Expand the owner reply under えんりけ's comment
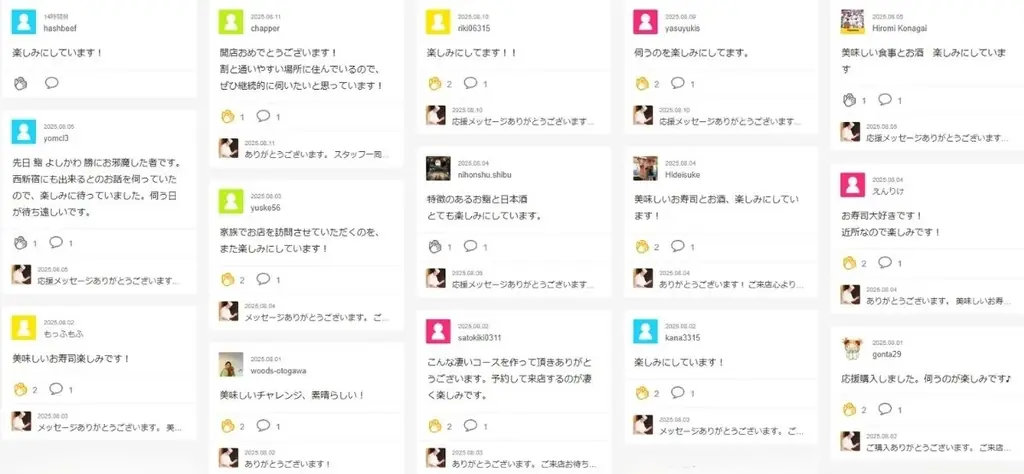The image size is (1024, 474). 936,300
